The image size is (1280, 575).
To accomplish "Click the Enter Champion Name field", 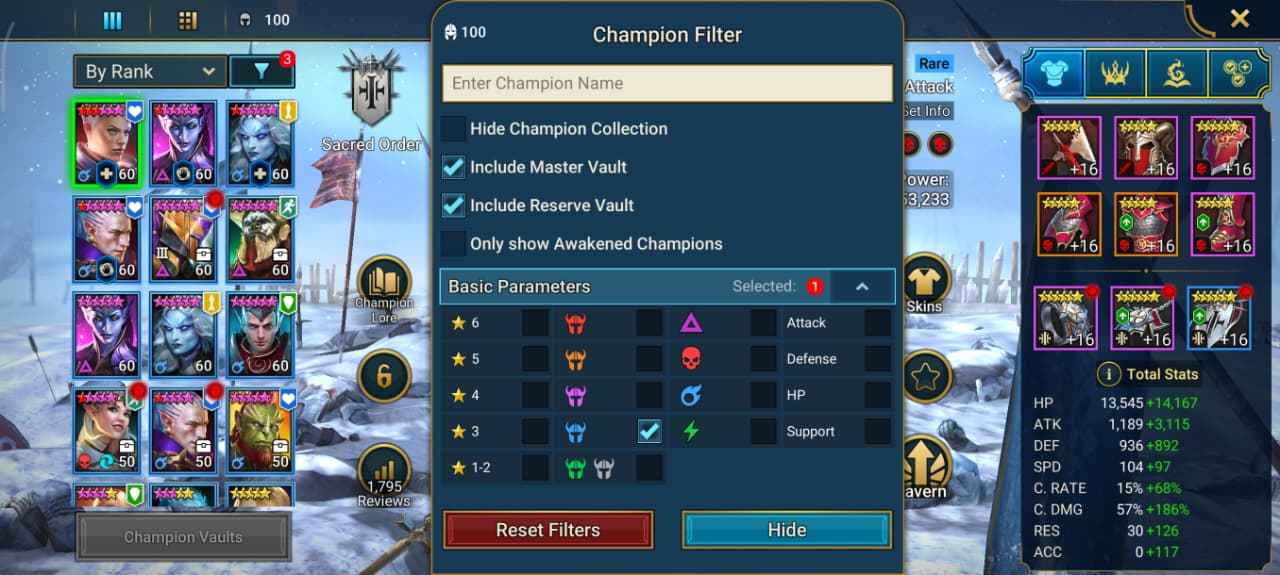I will coord(668,83).
